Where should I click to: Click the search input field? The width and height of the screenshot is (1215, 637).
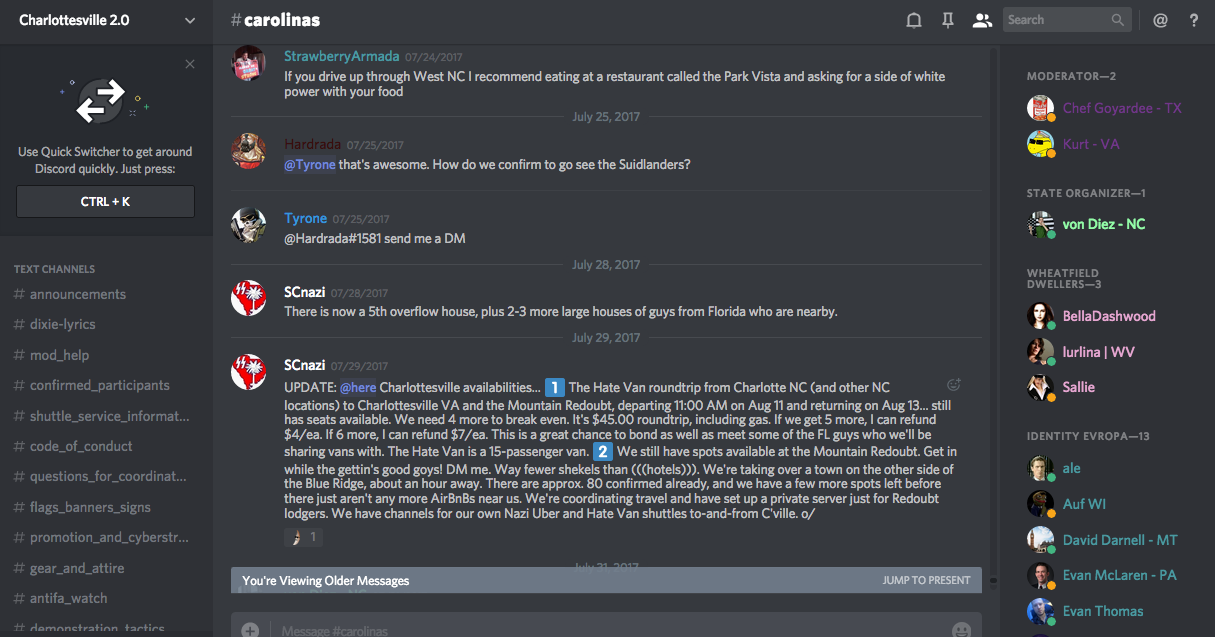(x=1056, y=20)
